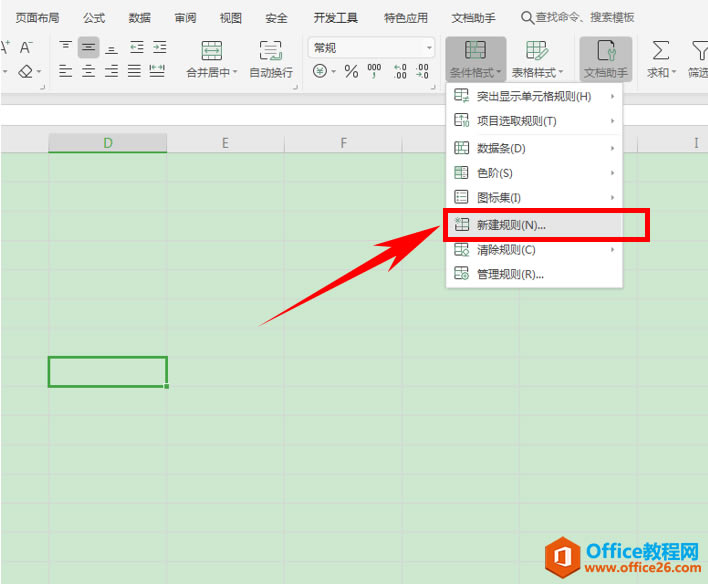Viewport: 708px width, 585px height.
Task: Click the number group dialog launcher
Action: [x=433, y=87]
